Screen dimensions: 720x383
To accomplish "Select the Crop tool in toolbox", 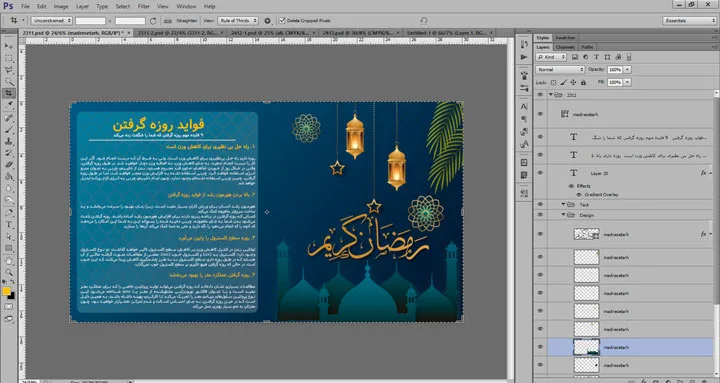I will click(x=9, y=93).
